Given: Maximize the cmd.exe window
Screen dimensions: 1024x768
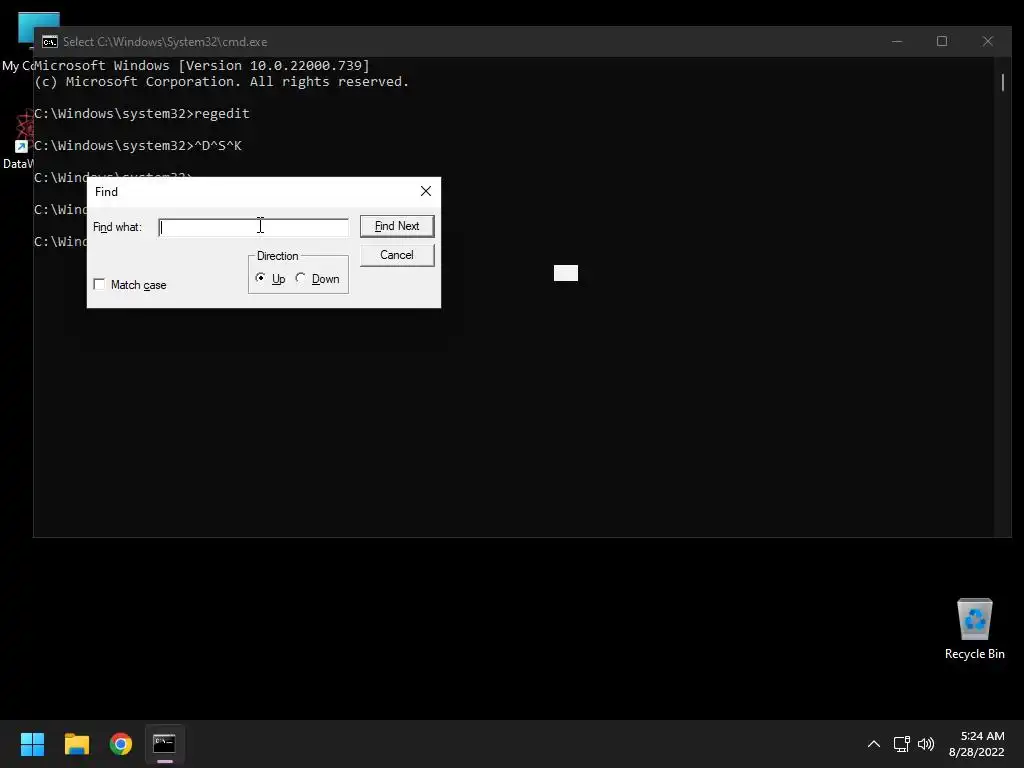Looking at the screenshot, I should [942, 41].
